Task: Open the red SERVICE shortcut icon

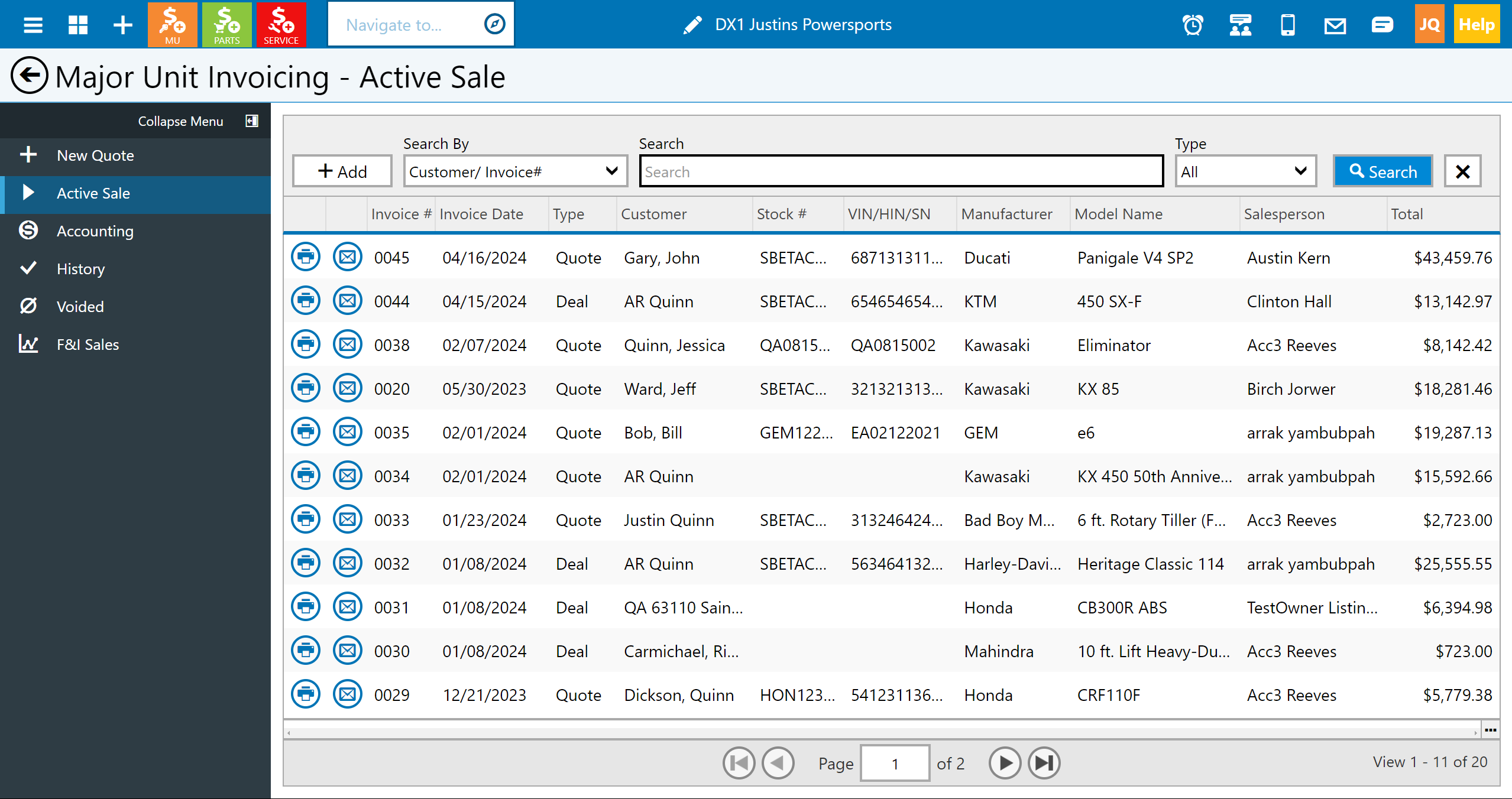Action: coord(281,24)
